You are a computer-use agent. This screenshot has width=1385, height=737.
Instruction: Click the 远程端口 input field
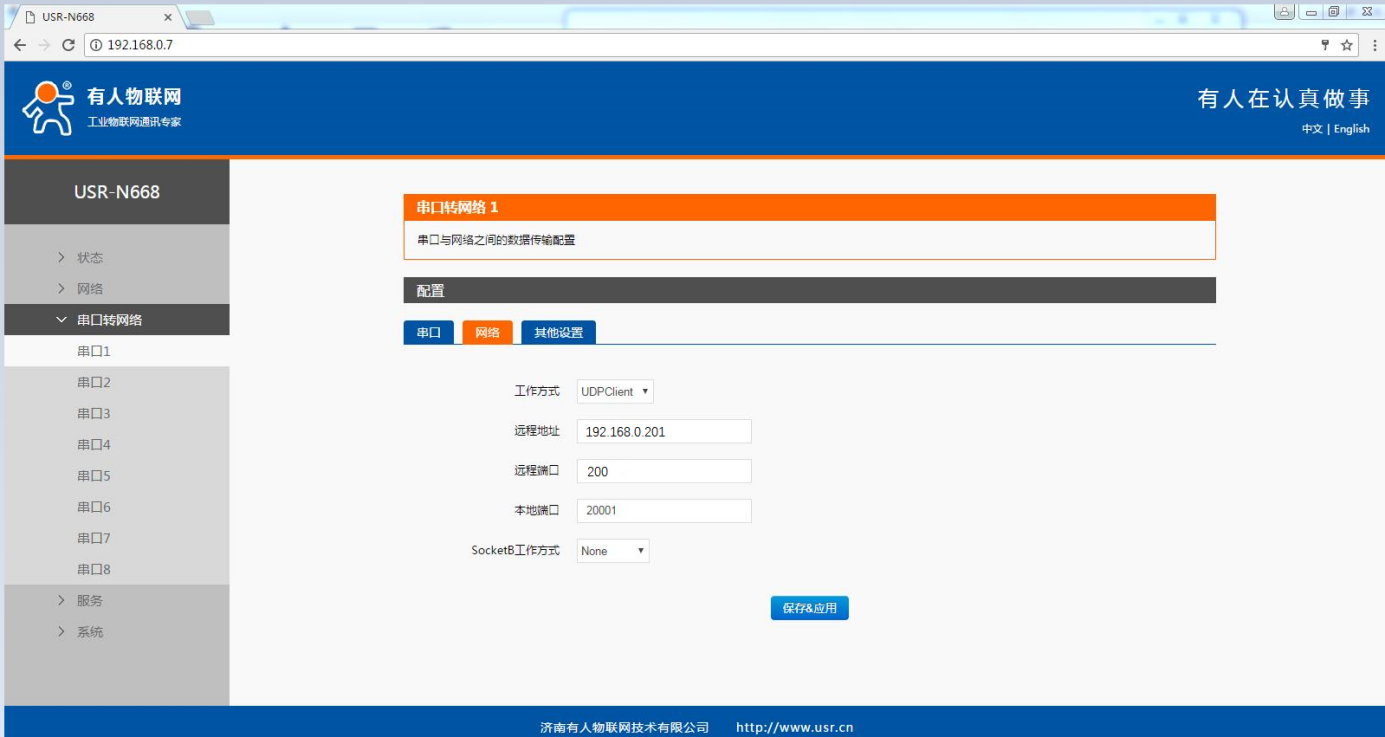[664, 472]
